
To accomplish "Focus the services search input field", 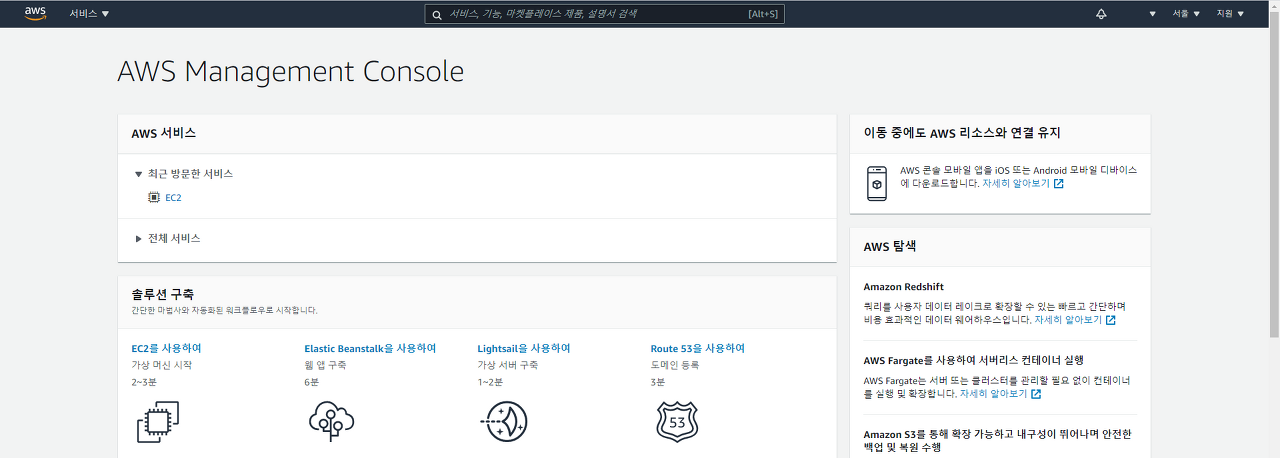I will point(604,14).
